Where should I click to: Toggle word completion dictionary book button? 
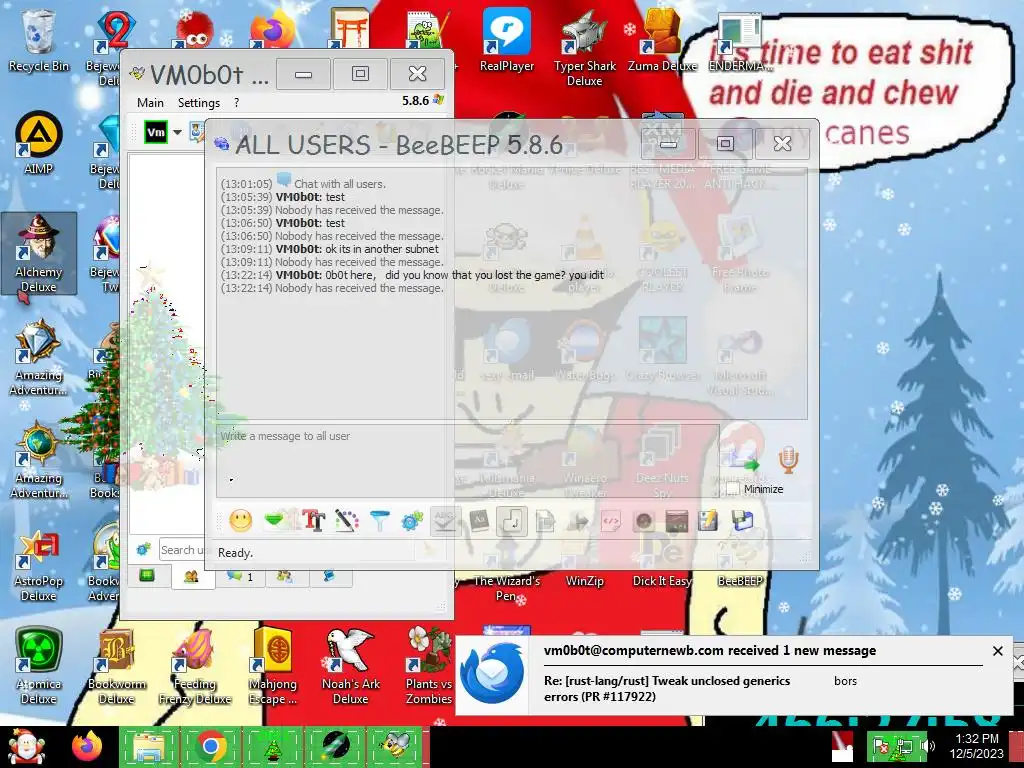point(479,521)
